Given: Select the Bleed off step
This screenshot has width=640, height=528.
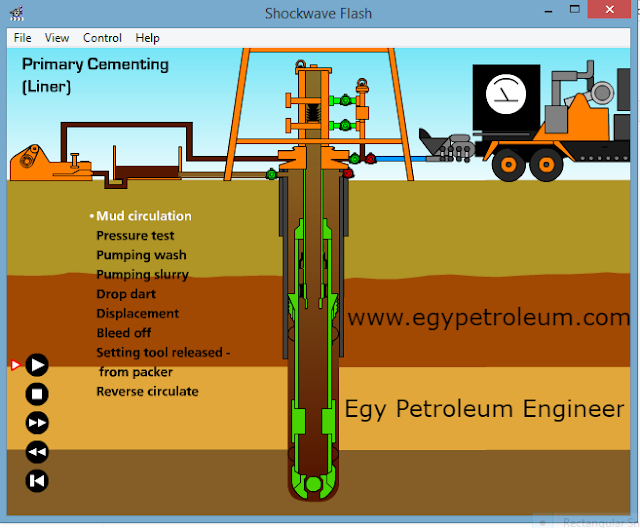Looking at the screenshot, I should [x=124, y=333].
